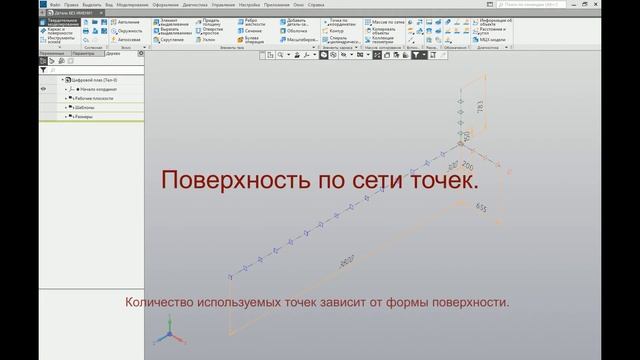Click Спираль цилиндрическая tool
Image resolution: width=640 pixels, height=360 pixels.
[x=341, y=40]
